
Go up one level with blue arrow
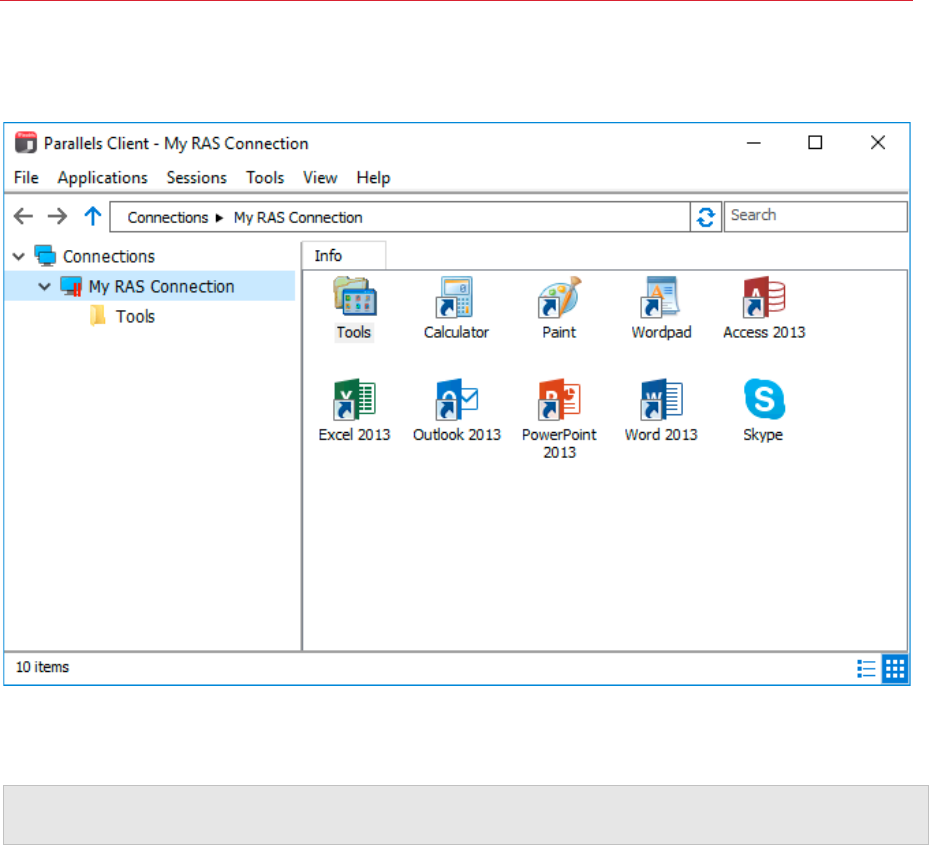pyautogui.click(x=92, y=216)
